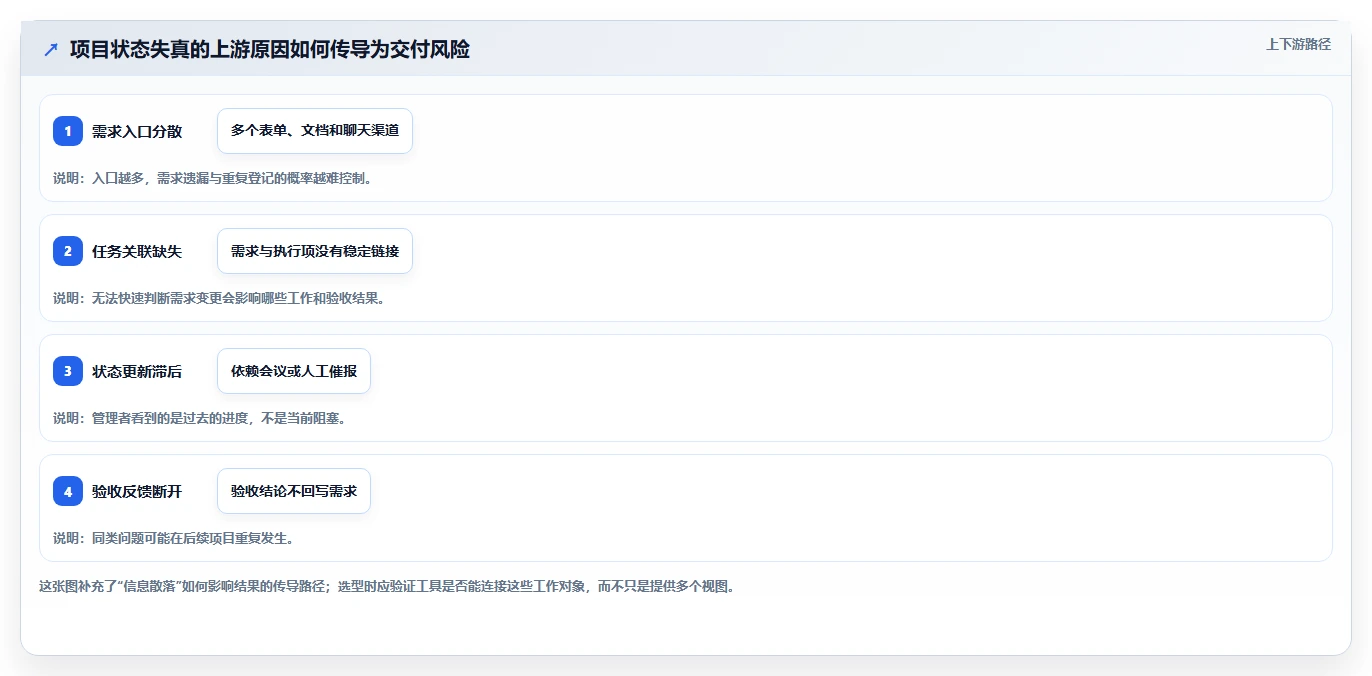
Task: Click the 状态更新滞后 heading
Action: pos(137,371)
